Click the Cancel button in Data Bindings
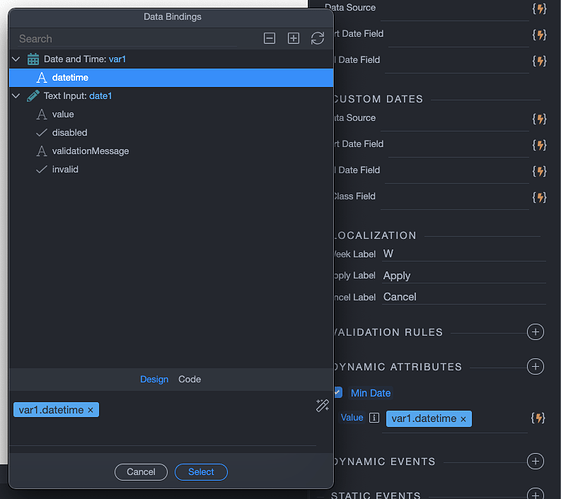Screen dimensions: 561x499 [141, 472]
